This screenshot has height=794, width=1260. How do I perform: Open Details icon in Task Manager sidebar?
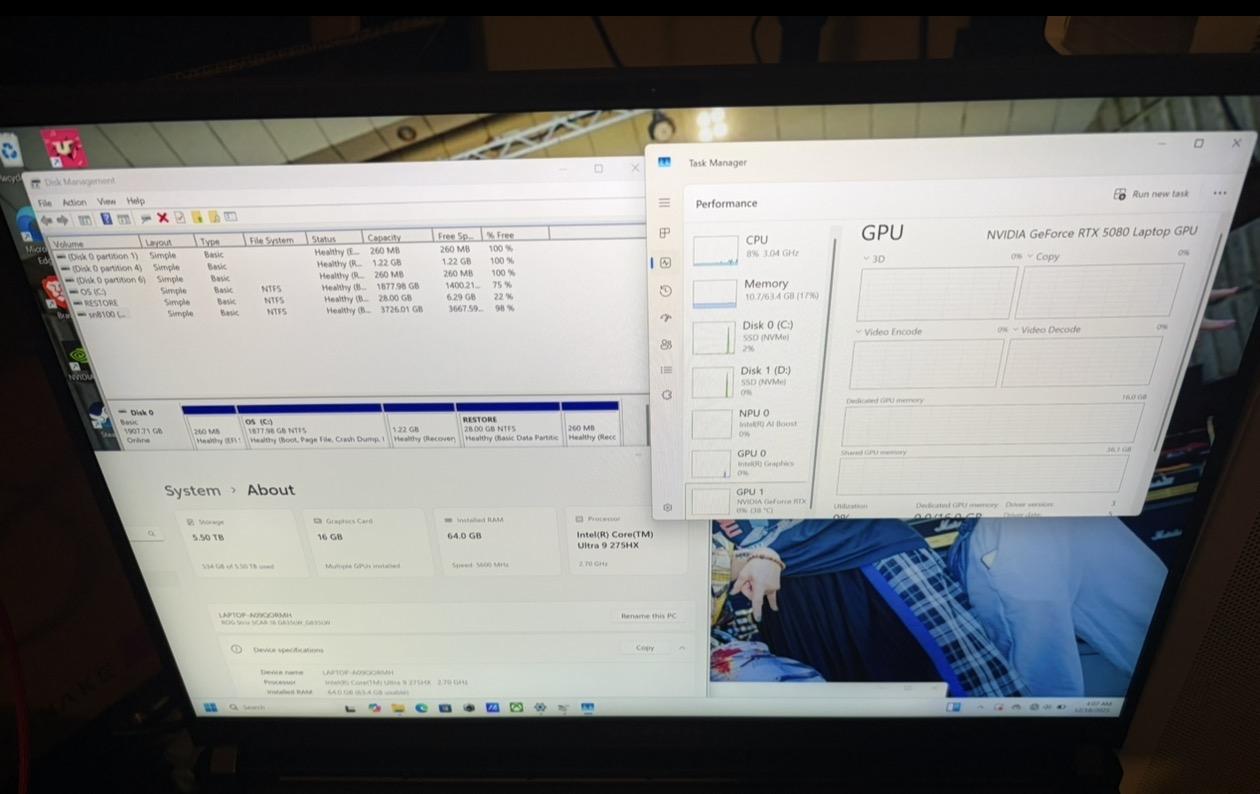[667, 369]
